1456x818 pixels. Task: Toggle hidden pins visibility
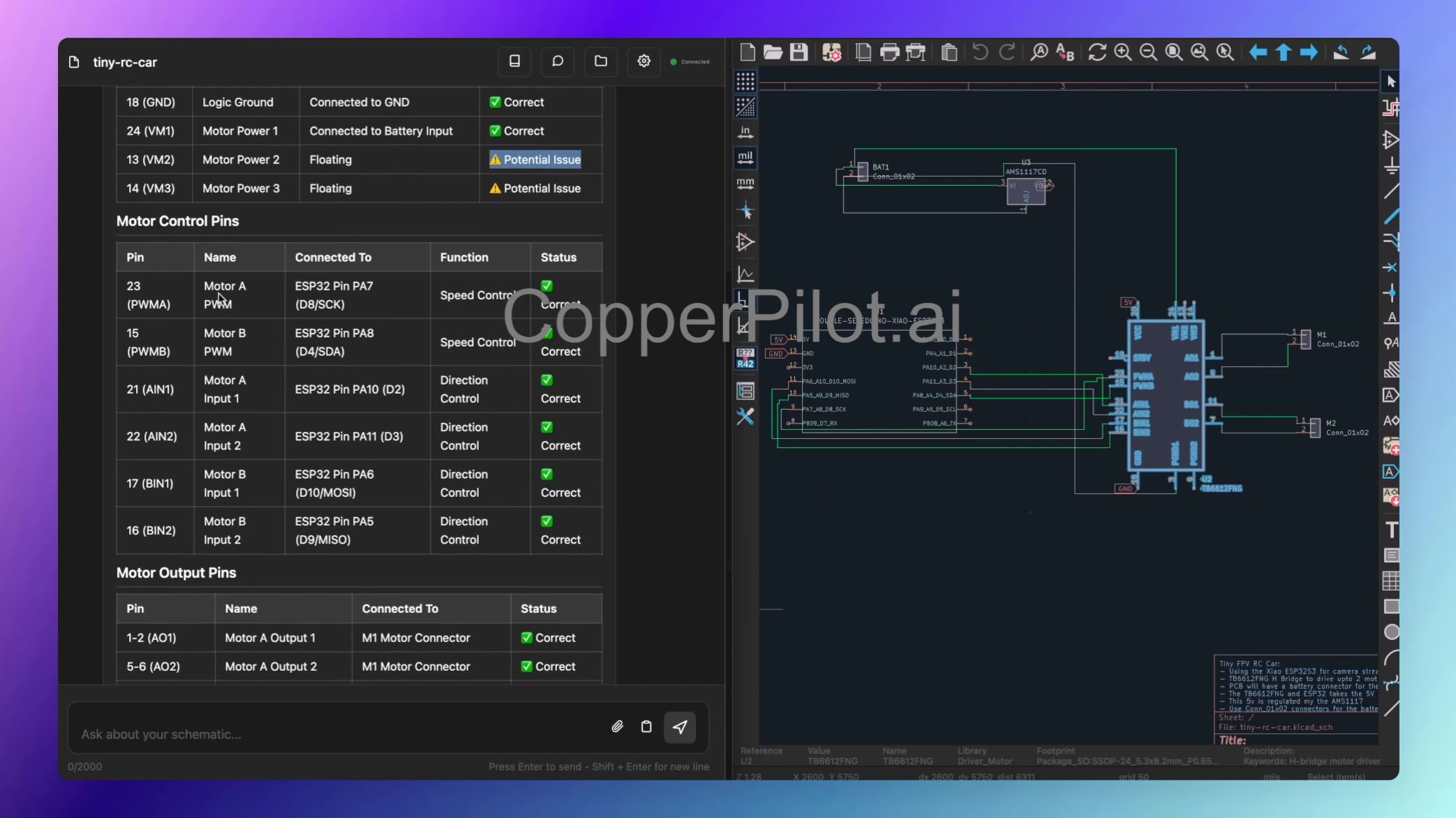[745, 242]
